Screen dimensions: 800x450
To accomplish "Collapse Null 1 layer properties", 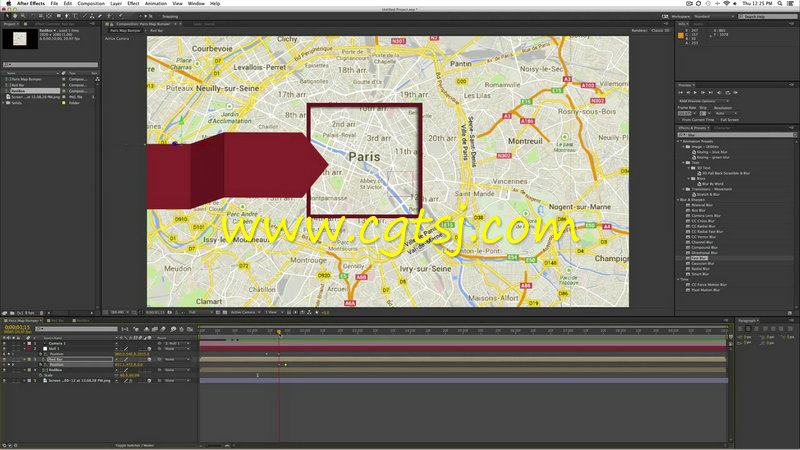I will [24, 348].
